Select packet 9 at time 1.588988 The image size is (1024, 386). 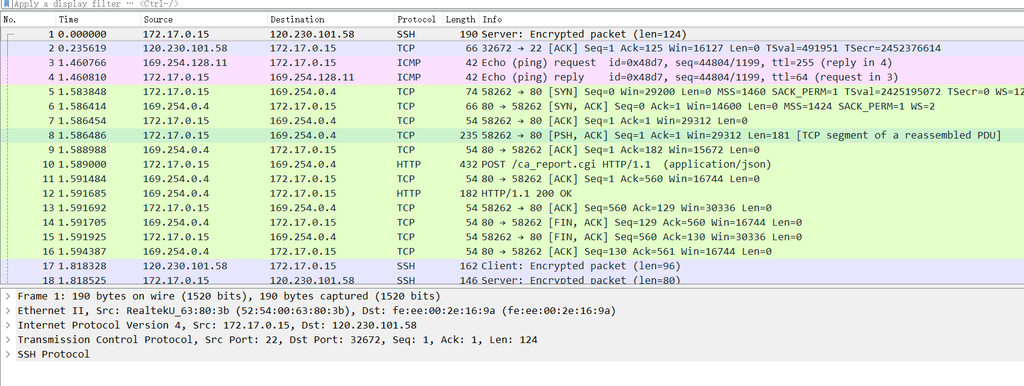click(x=512, y=150)
